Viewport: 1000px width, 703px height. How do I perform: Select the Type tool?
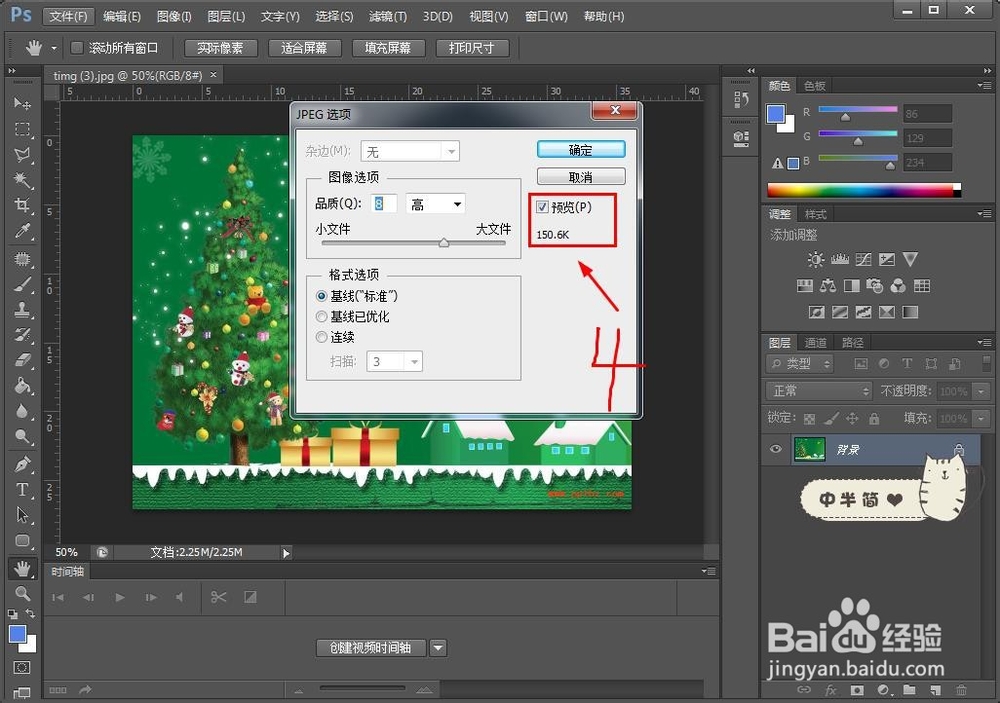click(x=22, y=490)
